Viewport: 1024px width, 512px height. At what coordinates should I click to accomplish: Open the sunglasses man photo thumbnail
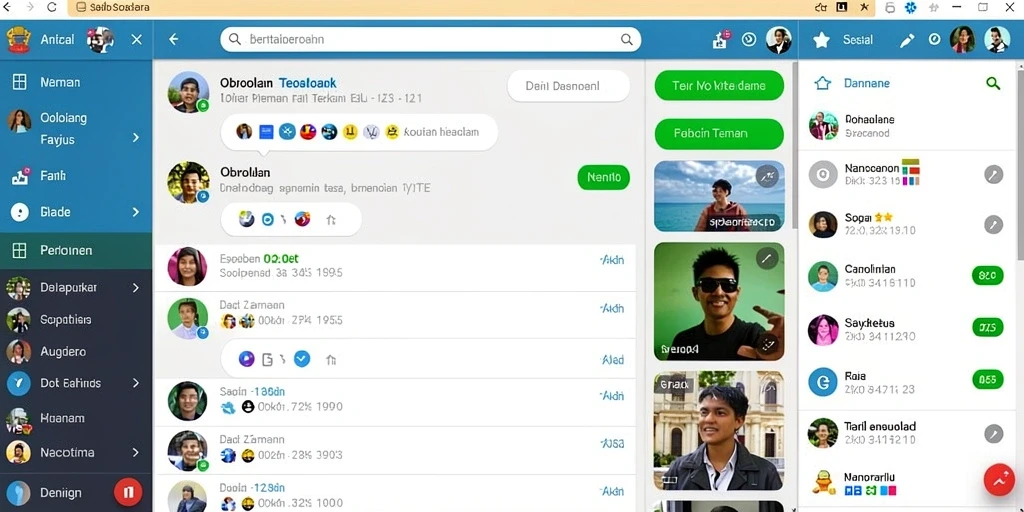coord(719,302)
